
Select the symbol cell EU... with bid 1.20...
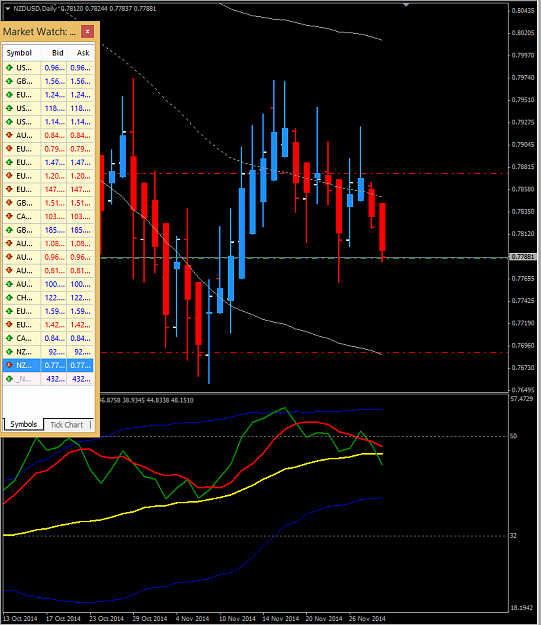coord(24,176)
